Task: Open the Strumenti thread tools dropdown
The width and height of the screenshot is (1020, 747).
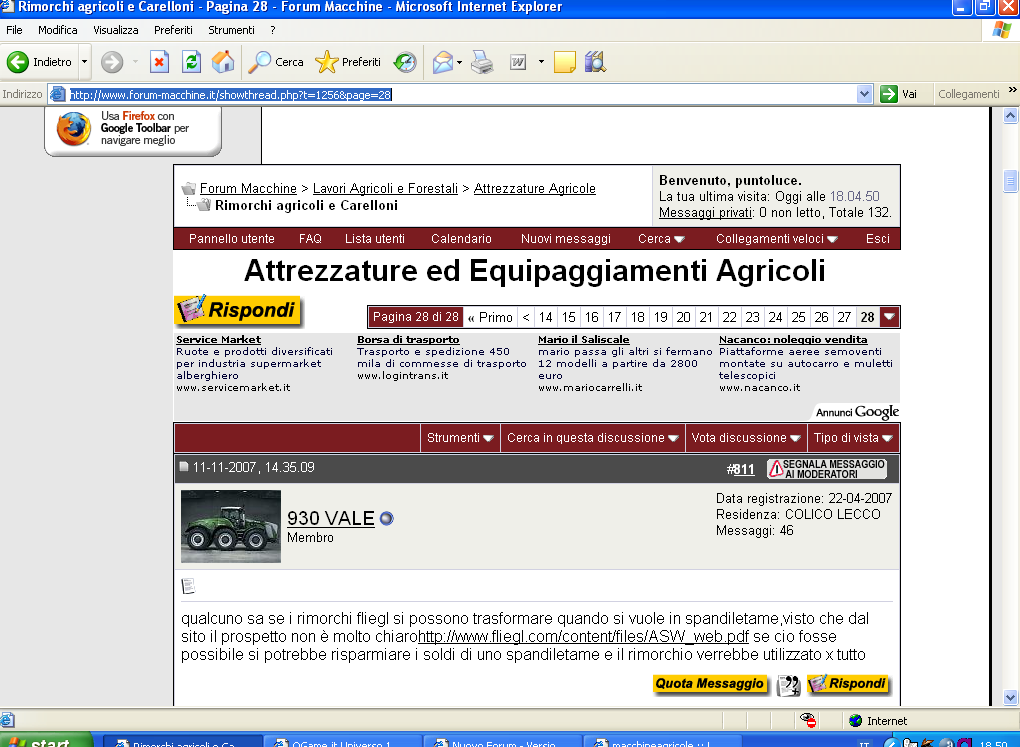Action: coord(460,438)
